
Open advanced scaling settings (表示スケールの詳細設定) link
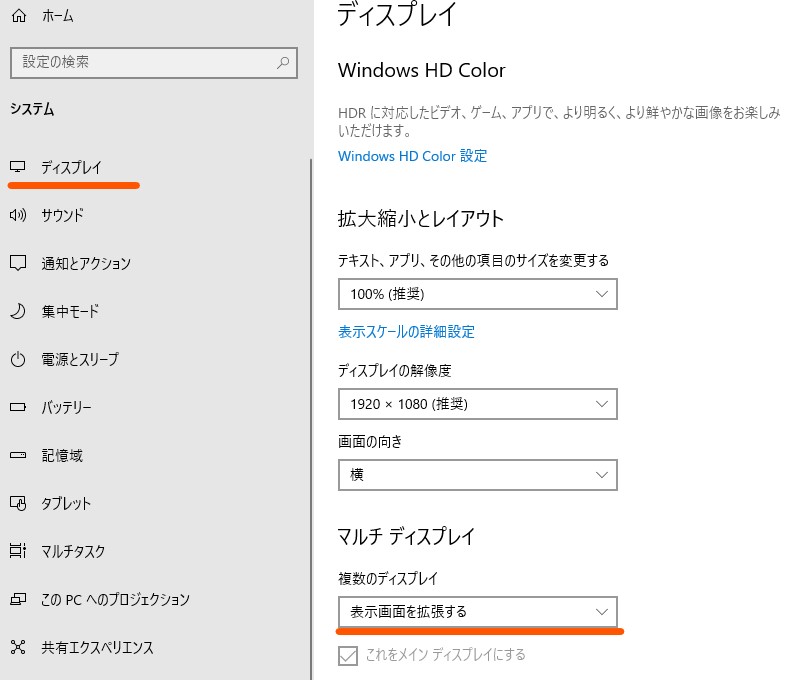coord(407,332)
